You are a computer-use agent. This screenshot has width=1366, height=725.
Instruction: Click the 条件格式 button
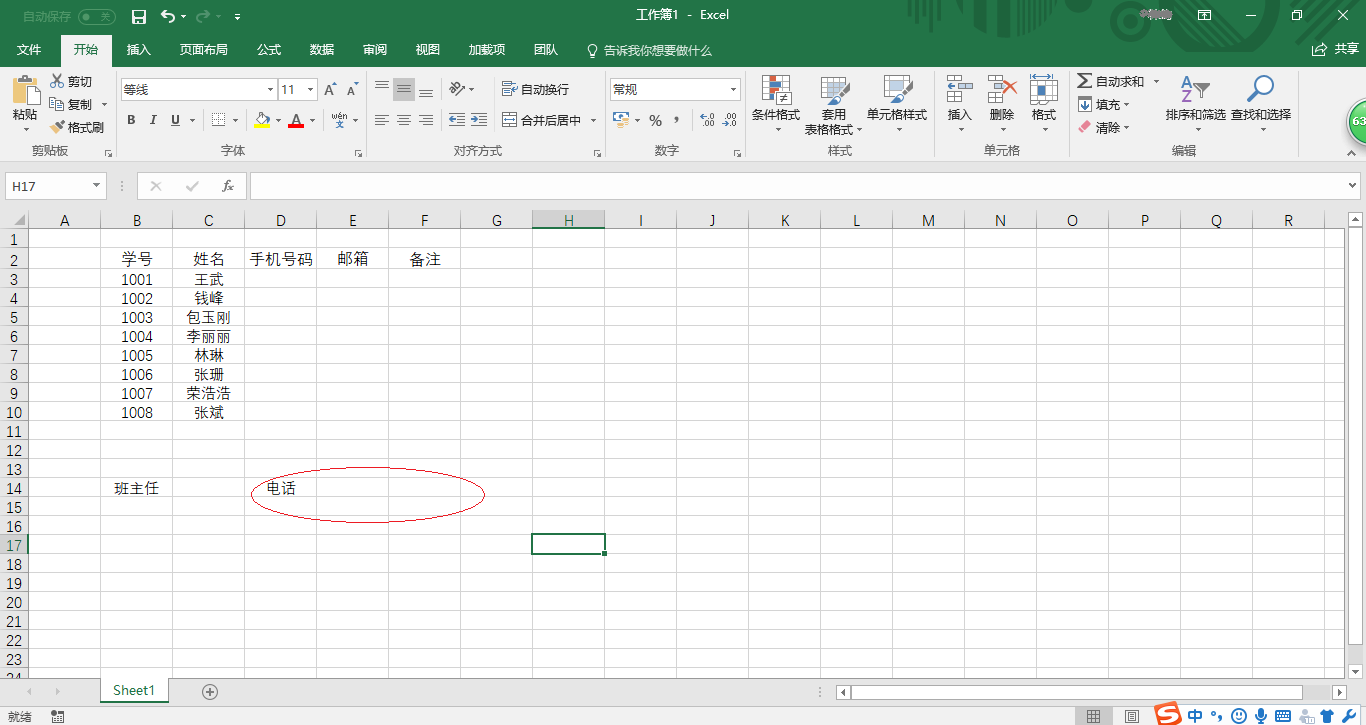coord(775,105)
